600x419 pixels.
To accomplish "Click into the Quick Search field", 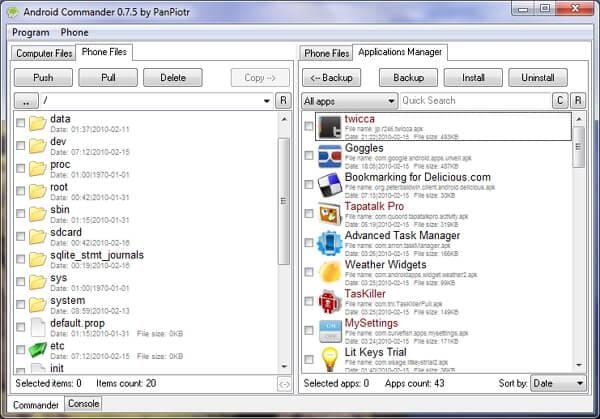I will click(474, 101).
